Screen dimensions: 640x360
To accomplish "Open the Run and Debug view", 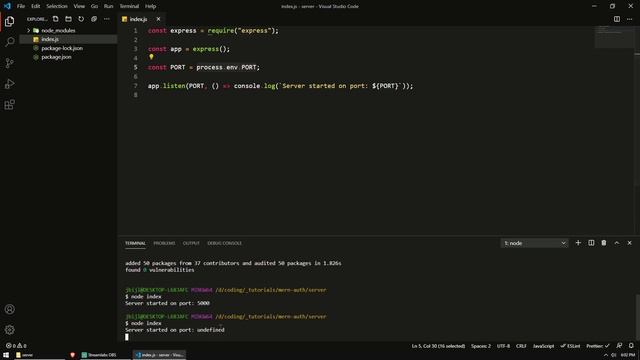I will (x=9, y=84).
